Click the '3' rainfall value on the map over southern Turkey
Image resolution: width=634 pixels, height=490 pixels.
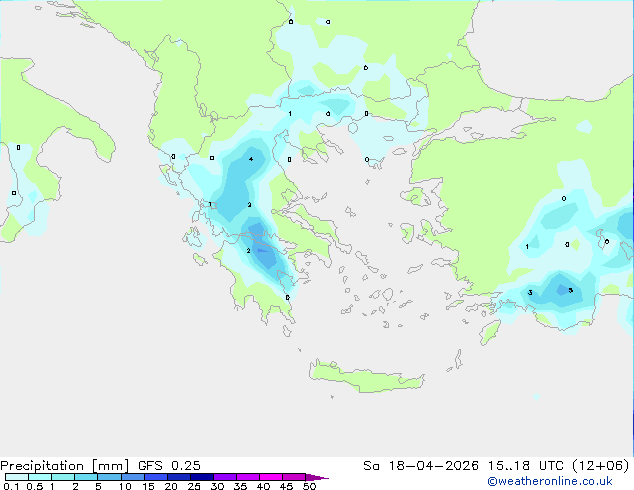530,293
